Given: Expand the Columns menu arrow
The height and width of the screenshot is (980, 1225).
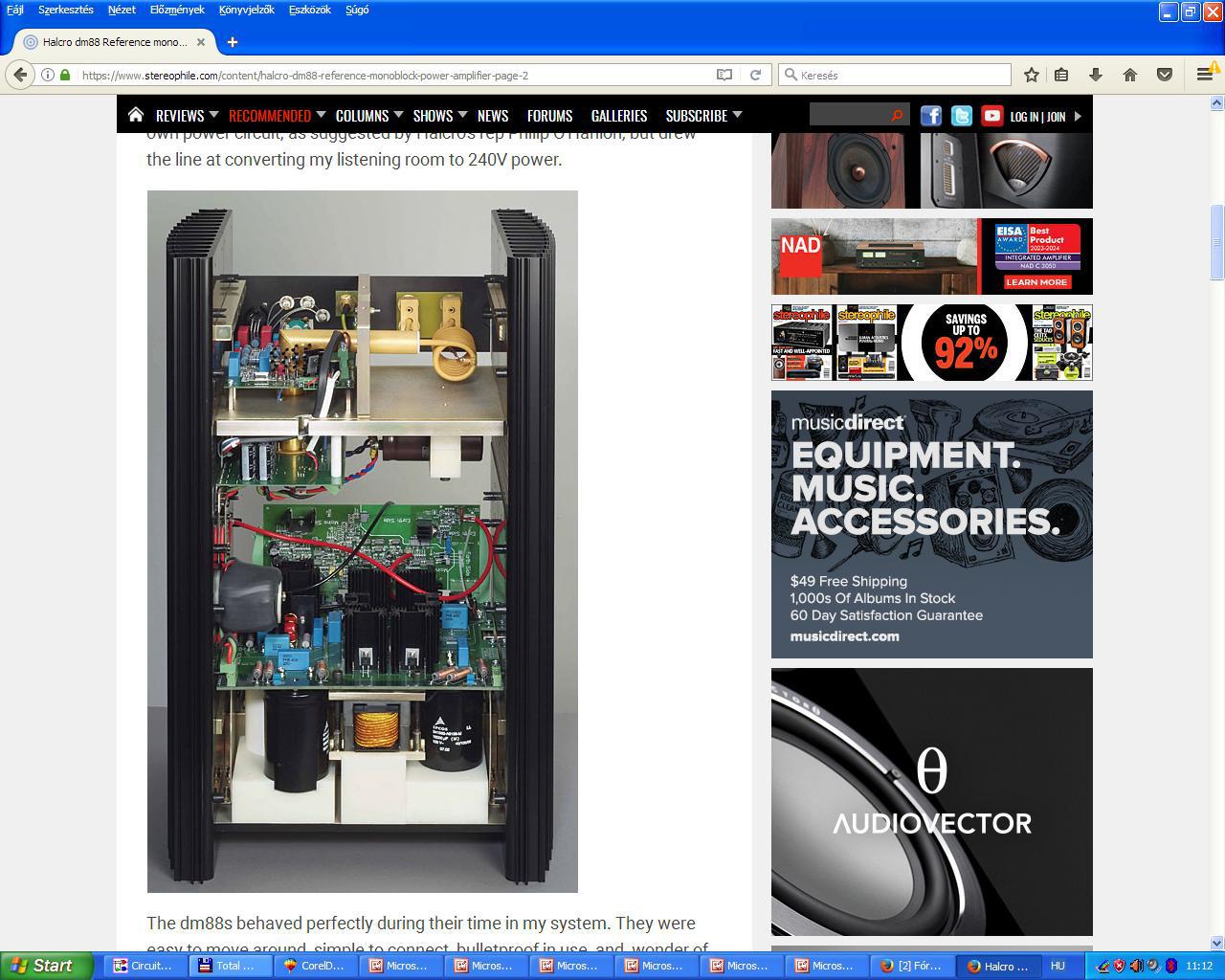Looking at the screenshot, I should coord(398,115).
